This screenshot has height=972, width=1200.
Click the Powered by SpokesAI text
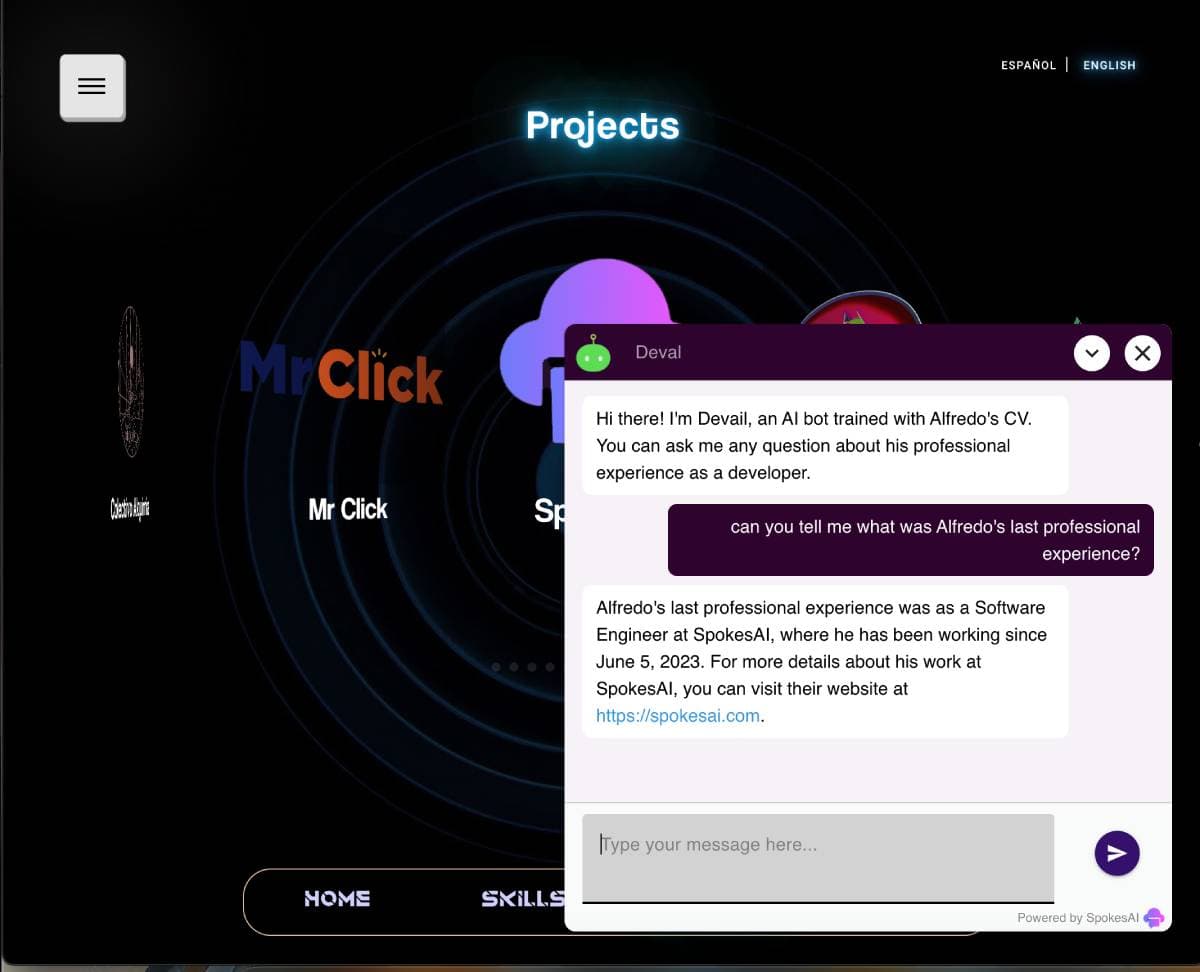[1077, 918]
